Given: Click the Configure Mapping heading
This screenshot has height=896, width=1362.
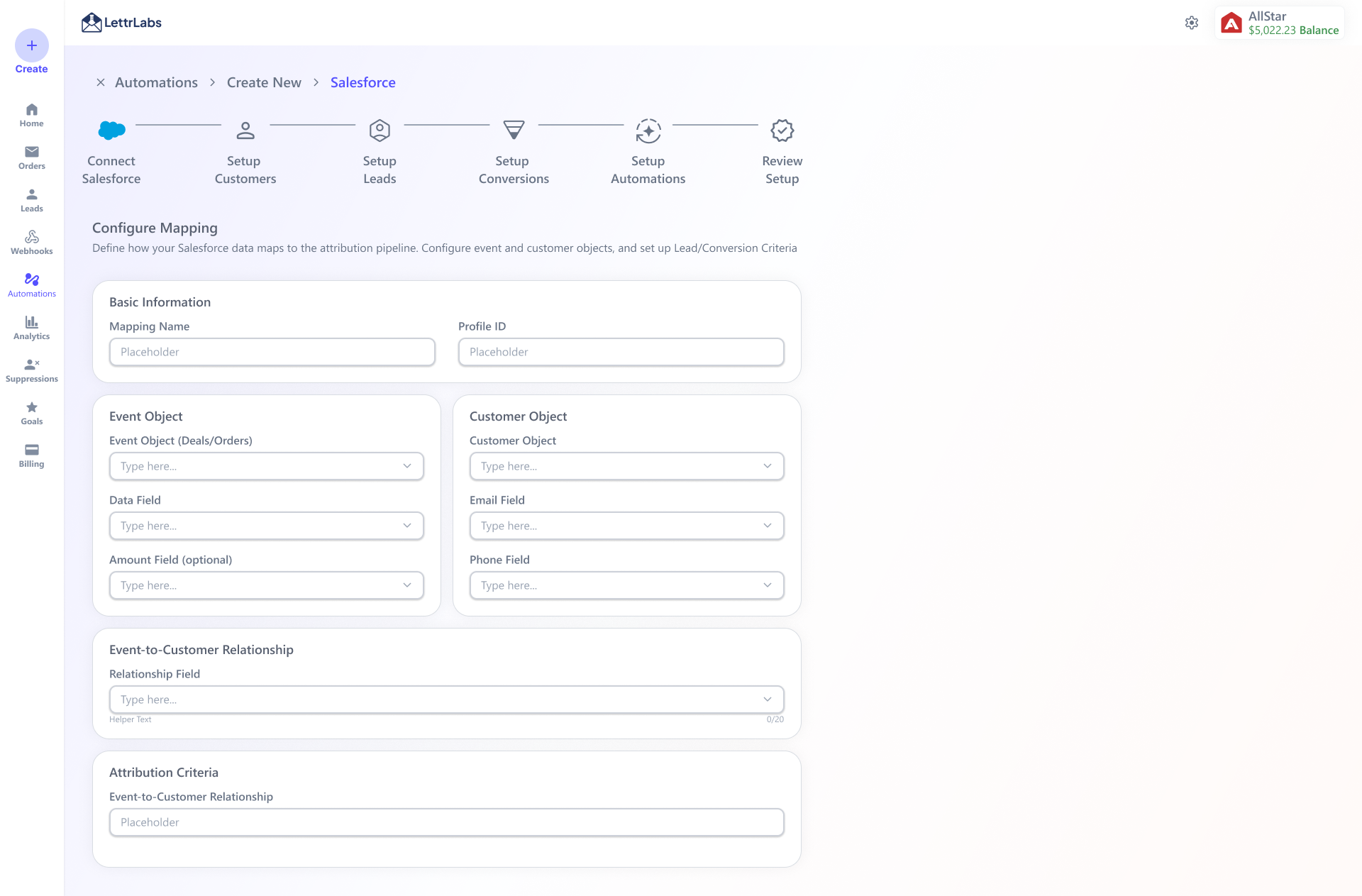Looking at the screenshot, I should tap(155, 228).
